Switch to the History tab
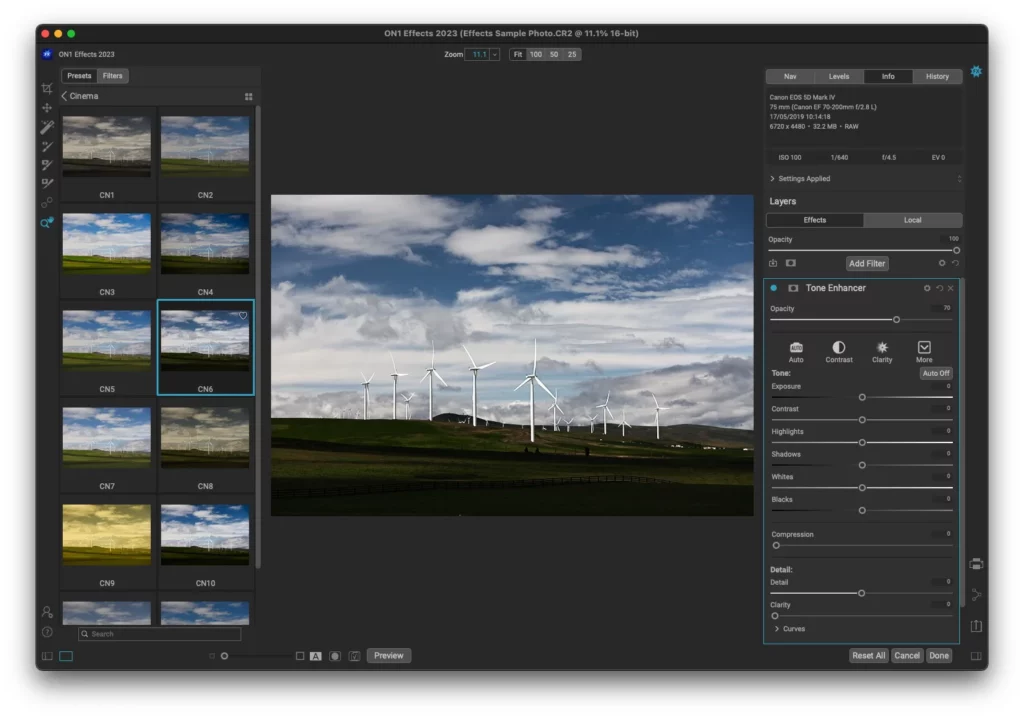 click(x=937, y=76)
